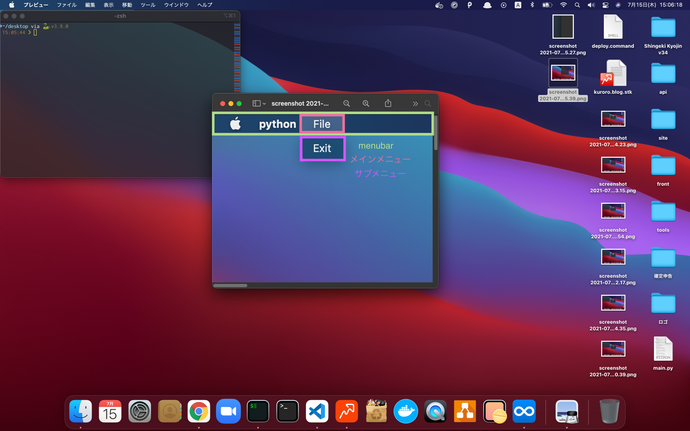The height and width of the screenshot is (431, 690).
Task: Open Finder from the Dock
Action: pos(81,411)
